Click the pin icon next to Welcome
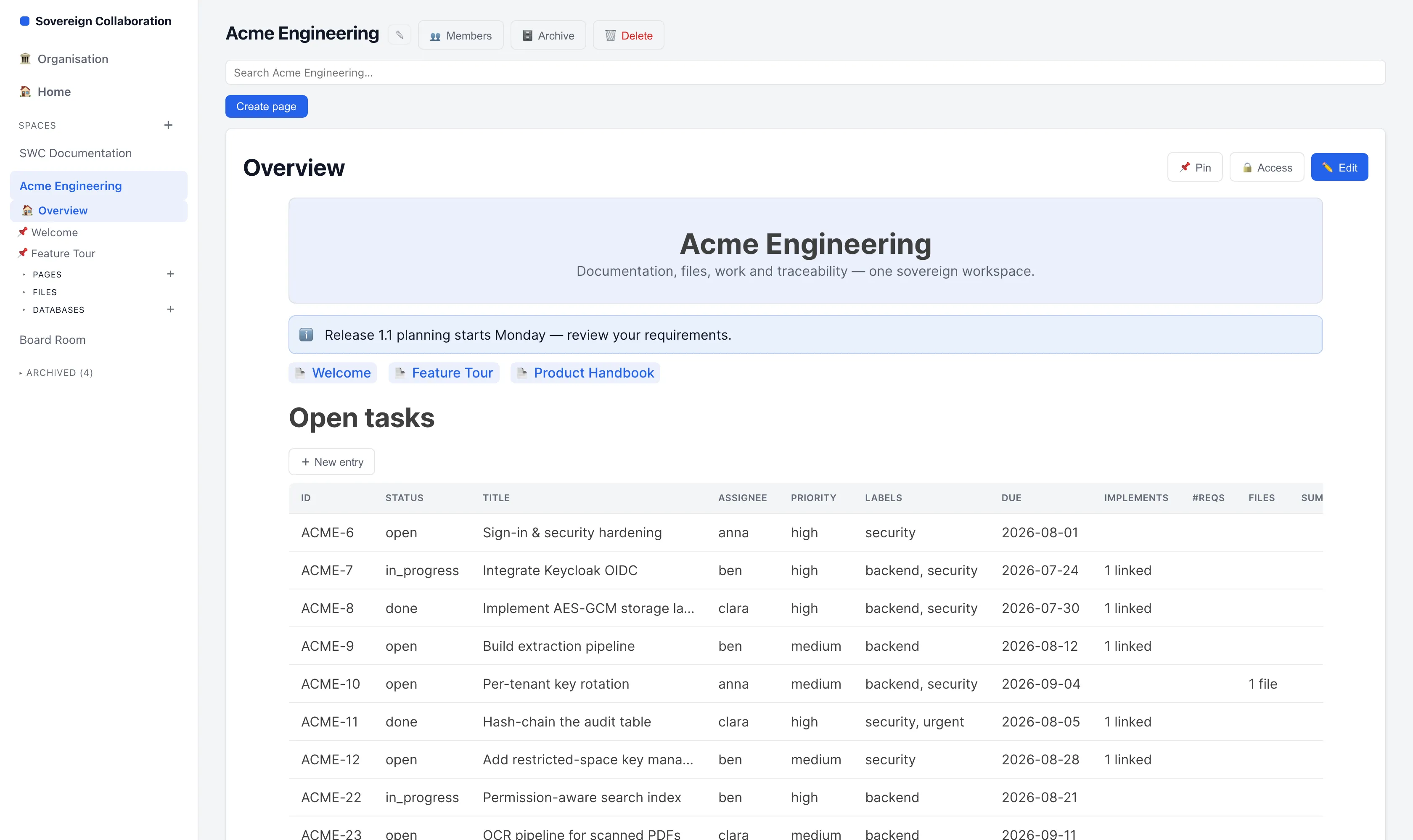Viewport: 1413px width, 840px height. click(23, 232)
